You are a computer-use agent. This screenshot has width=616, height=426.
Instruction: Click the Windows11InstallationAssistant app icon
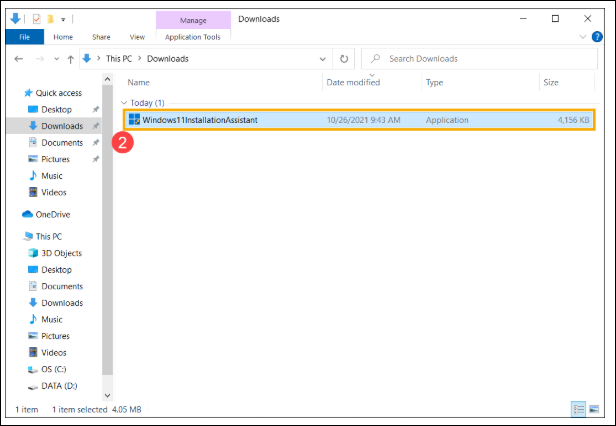[134, 119]
